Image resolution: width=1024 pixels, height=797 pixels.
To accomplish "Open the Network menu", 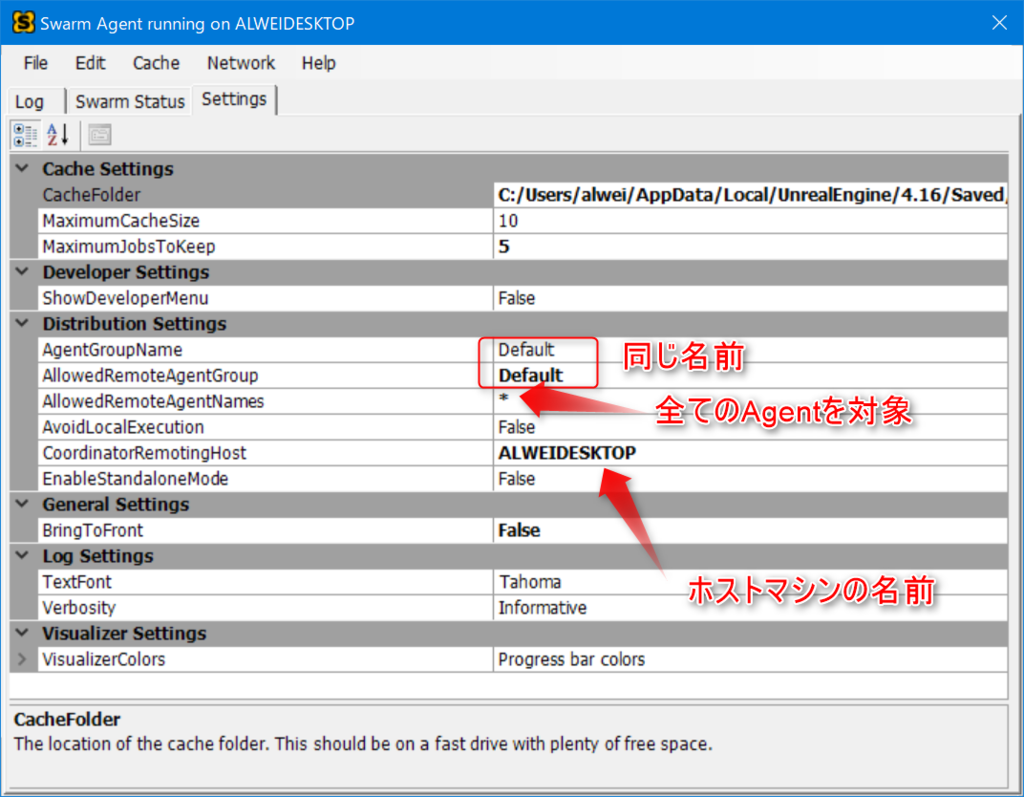I will coord(241,63).
